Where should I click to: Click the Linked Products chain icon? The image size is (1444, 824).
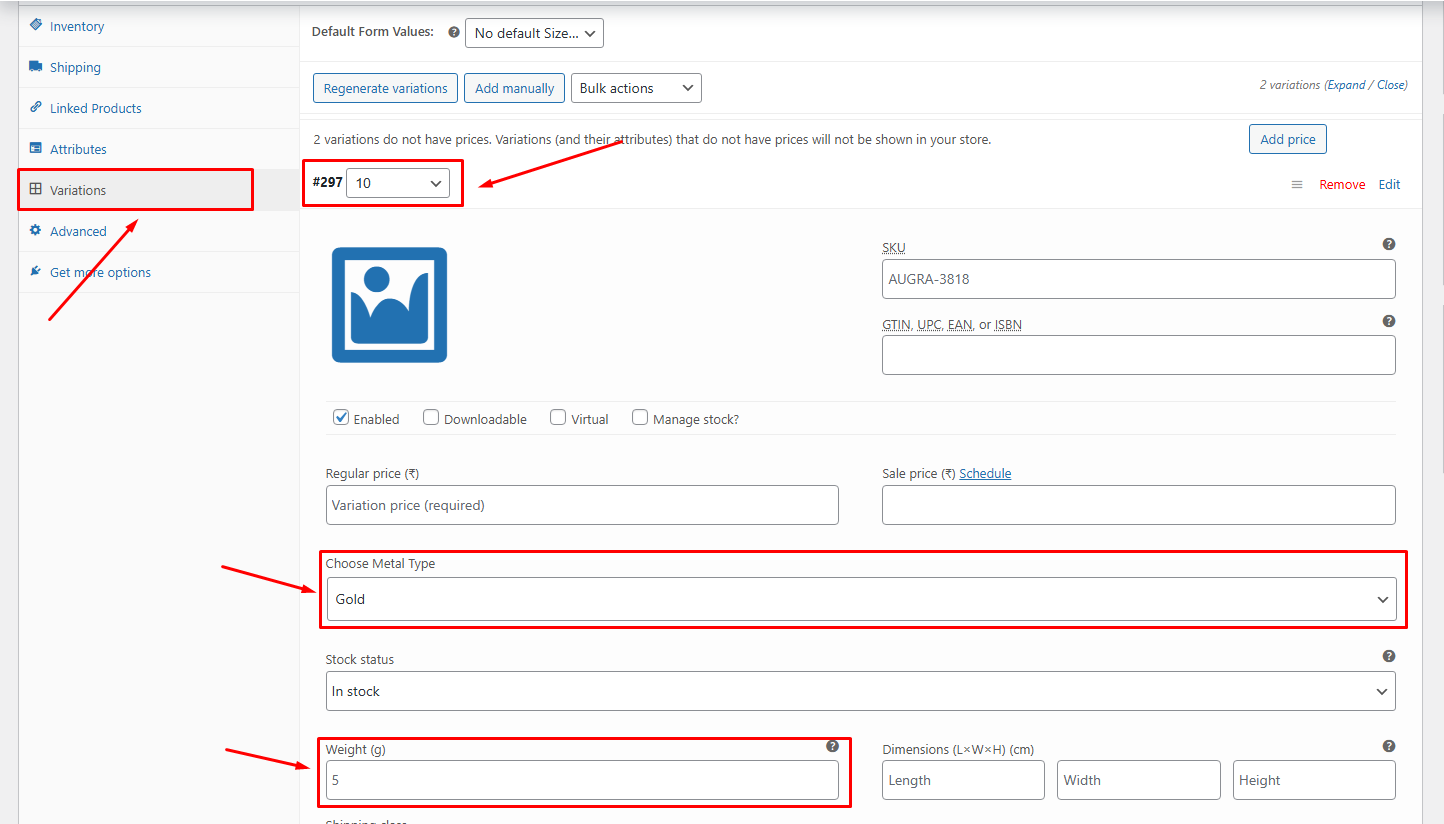click(35, 107)
